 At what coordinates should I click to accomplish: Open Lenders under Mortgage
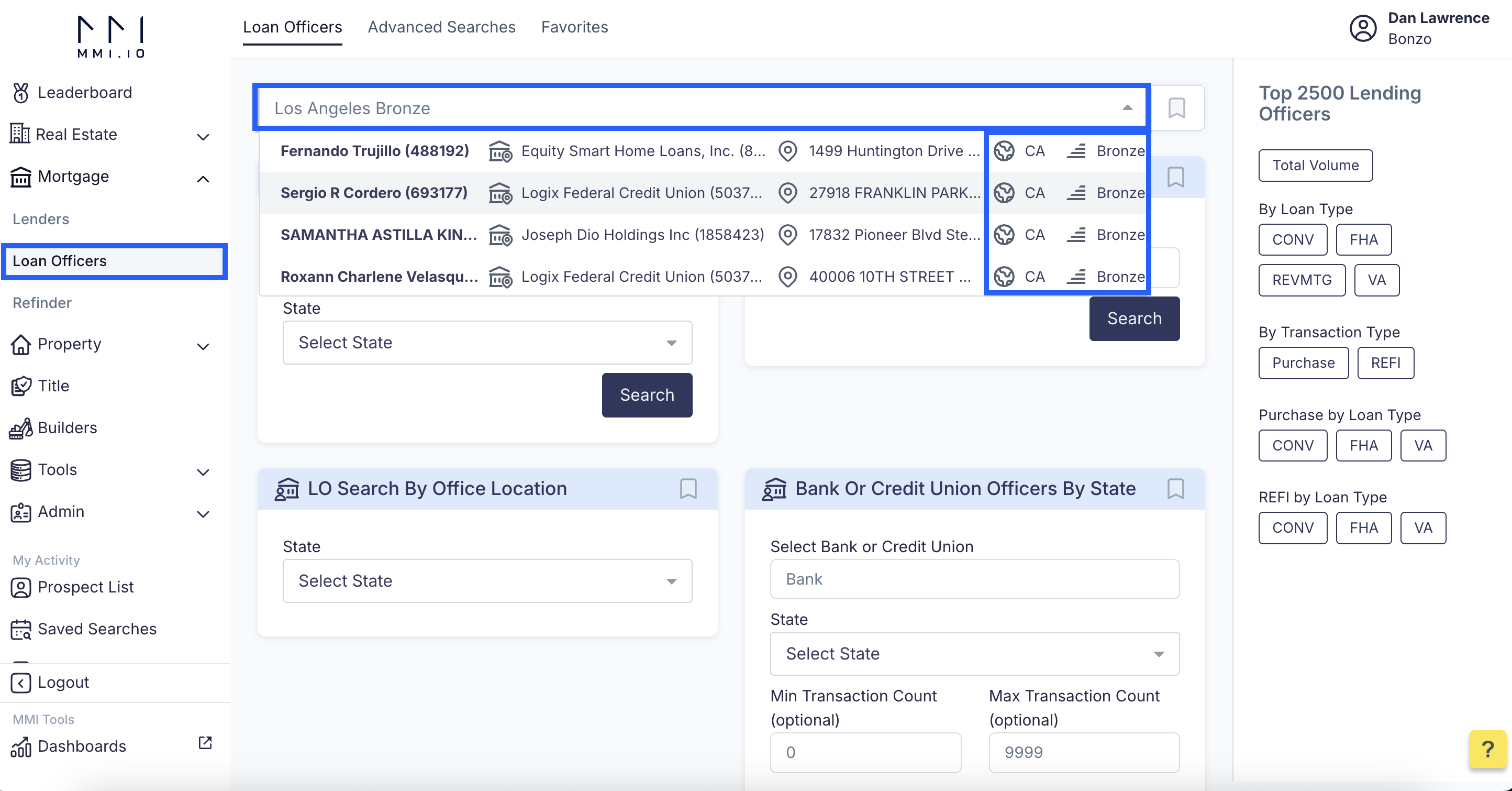click(x=41, y=219)
